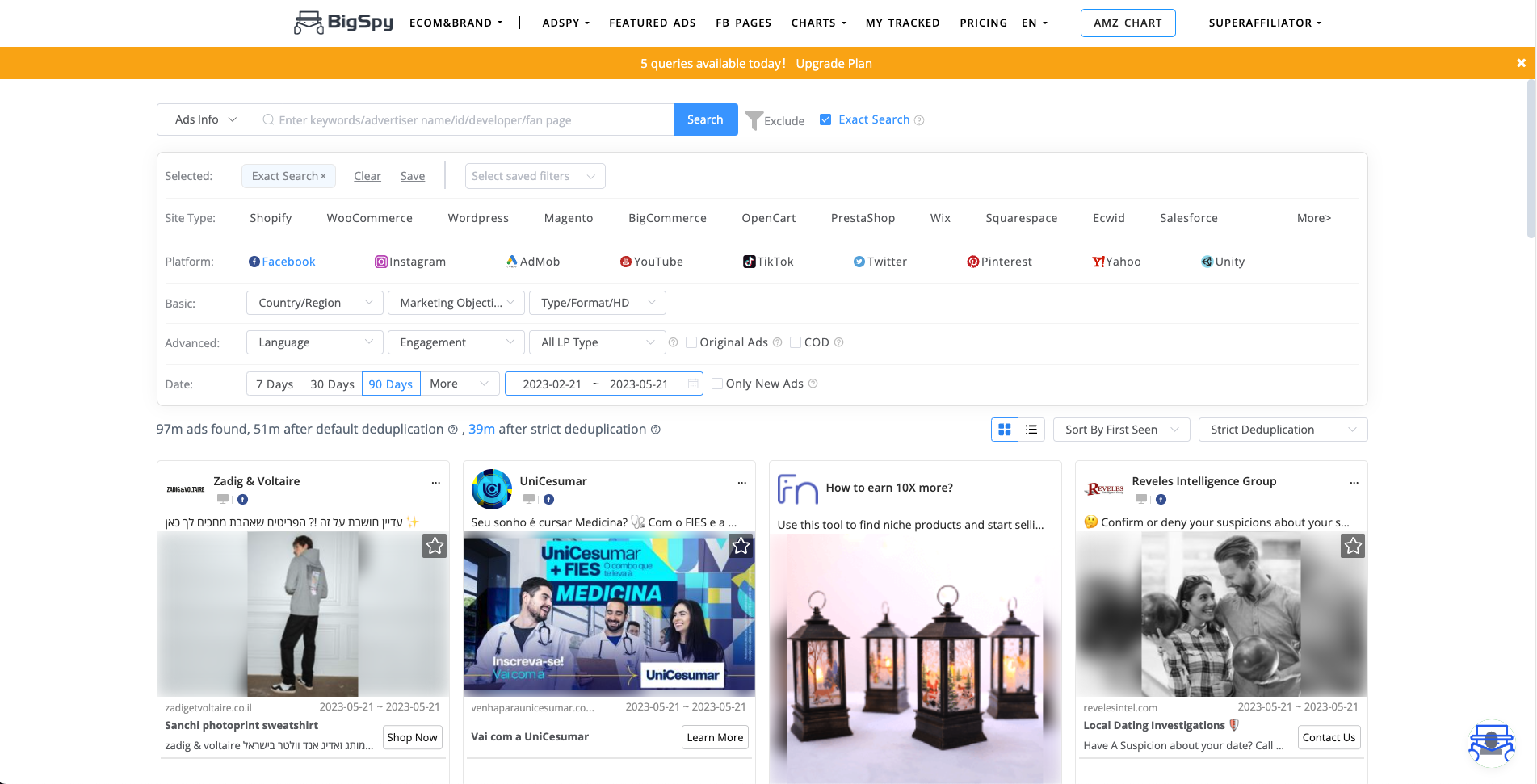Expand the Country/Region dropdown
This screenshot has width=1537, height=784.
pos(314,303)
